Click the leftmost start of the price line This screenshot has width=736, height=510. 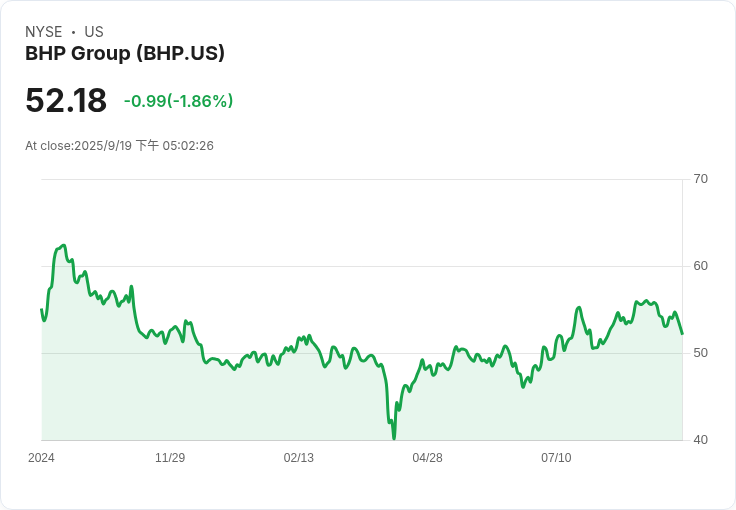click(x=42, y=310)
